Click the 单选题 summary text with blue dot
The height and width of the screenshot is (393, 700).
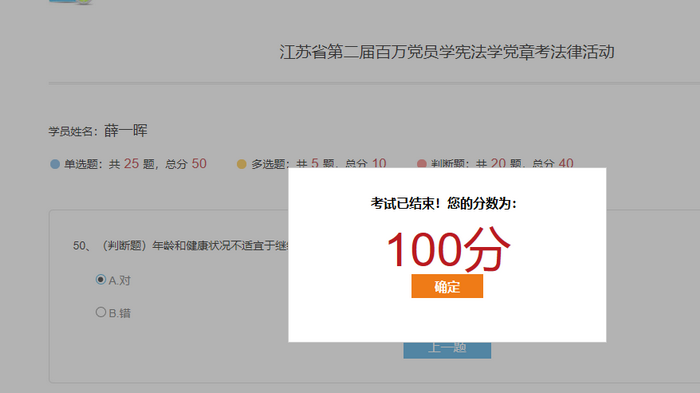coord(129,164)
